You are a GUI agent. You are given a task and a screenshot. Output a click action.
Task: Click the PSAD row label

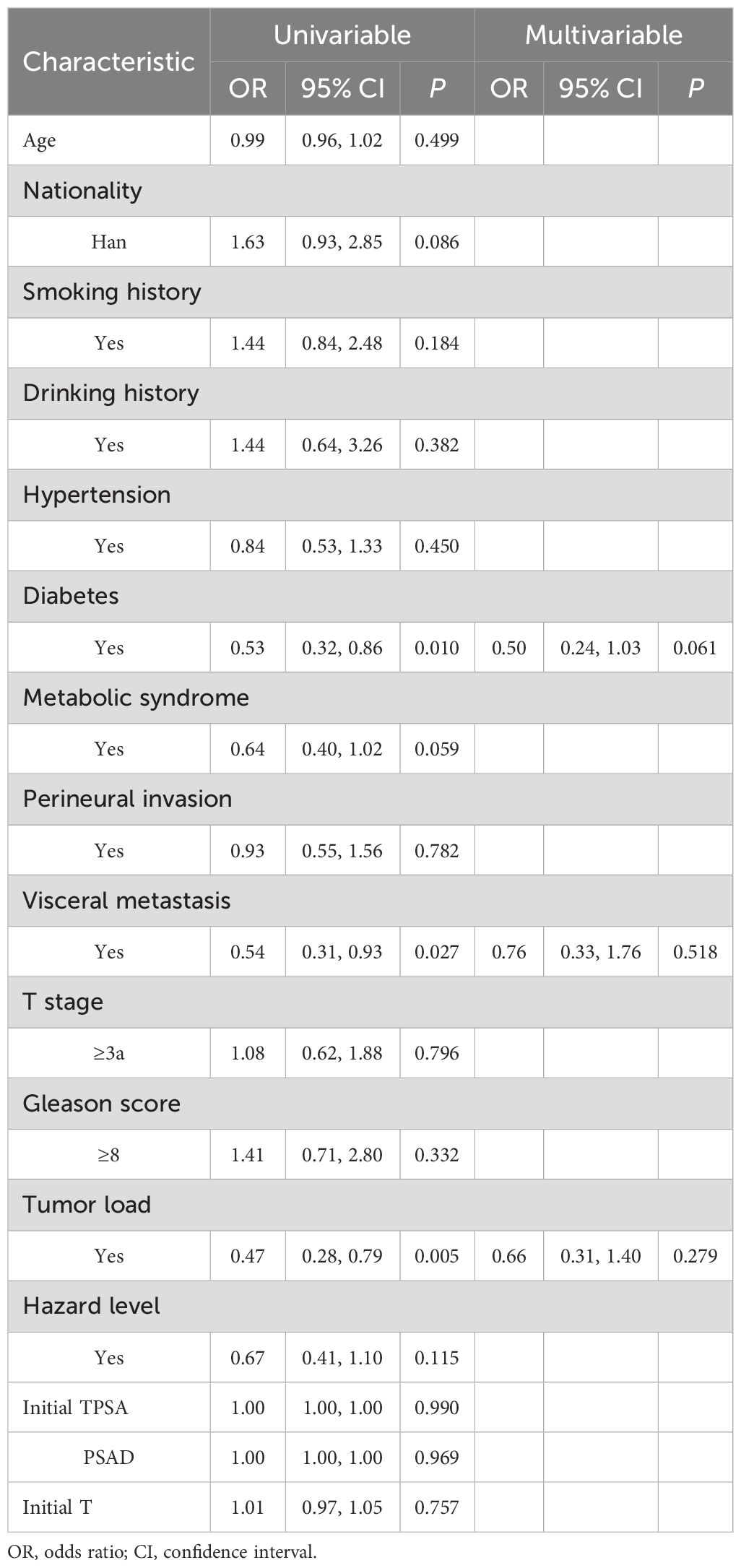point(108,1457)
